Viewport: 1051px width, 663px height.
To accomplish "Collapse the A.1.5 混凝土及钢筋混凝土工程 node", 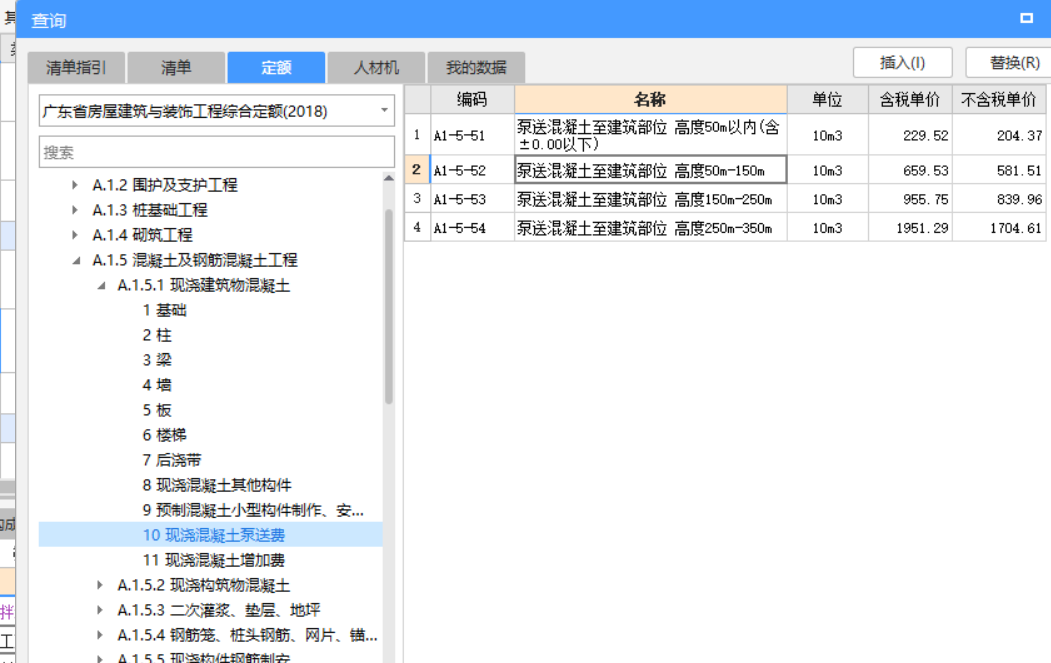I will (x=76, y=260).
